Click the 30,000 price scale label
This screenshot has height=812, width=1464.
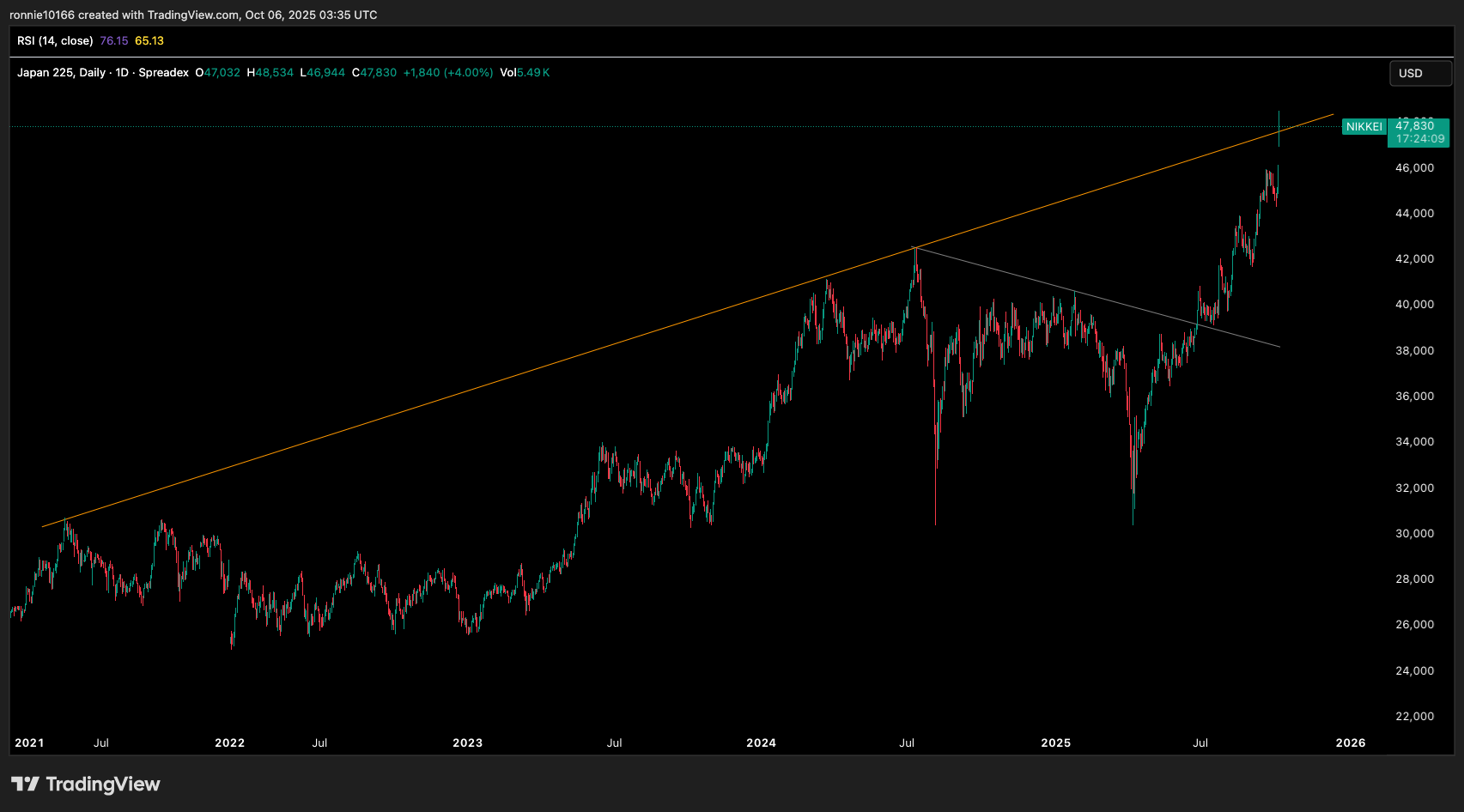[x=1414, y=534]
